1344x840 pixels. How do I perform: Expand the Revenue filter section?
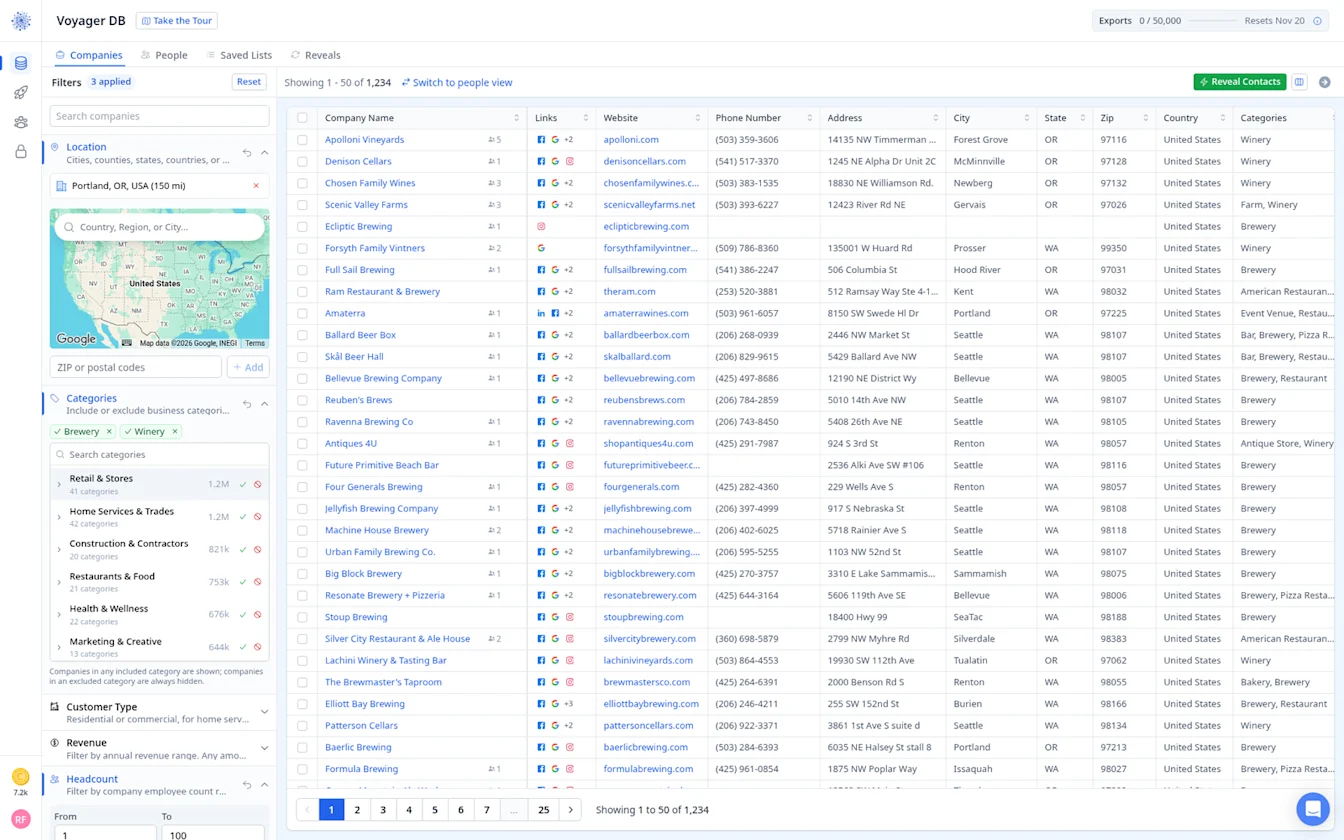click(x=264, y=748)
